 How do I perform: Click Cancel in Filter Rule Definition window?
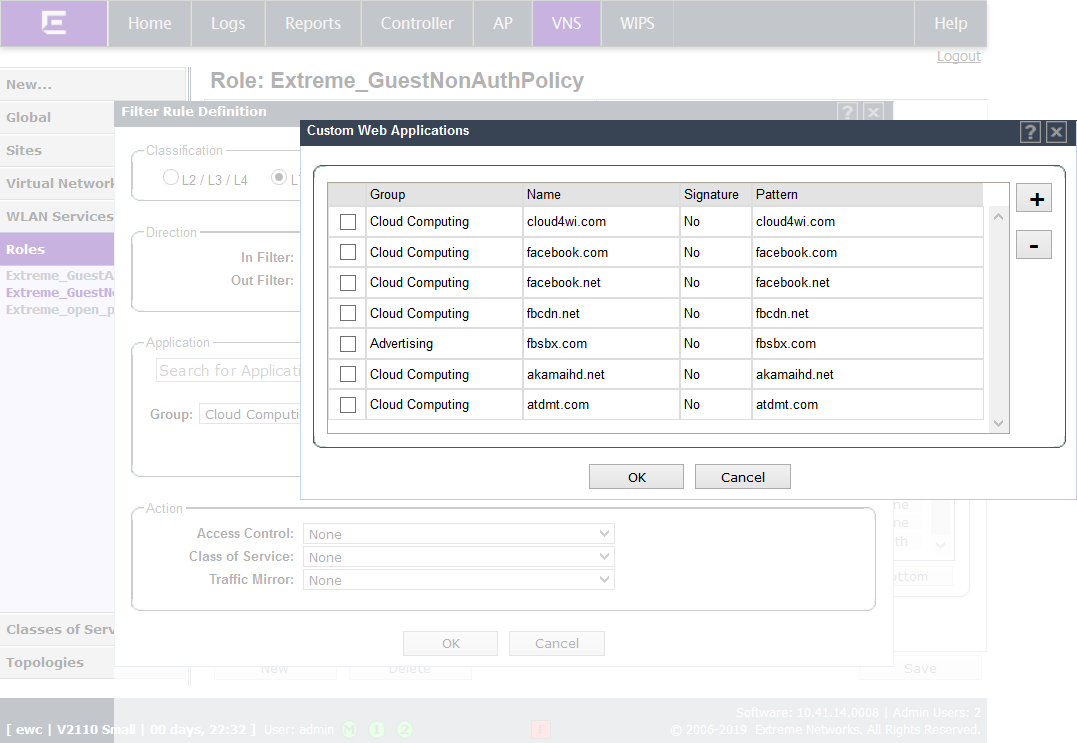(x=557, y=643)
